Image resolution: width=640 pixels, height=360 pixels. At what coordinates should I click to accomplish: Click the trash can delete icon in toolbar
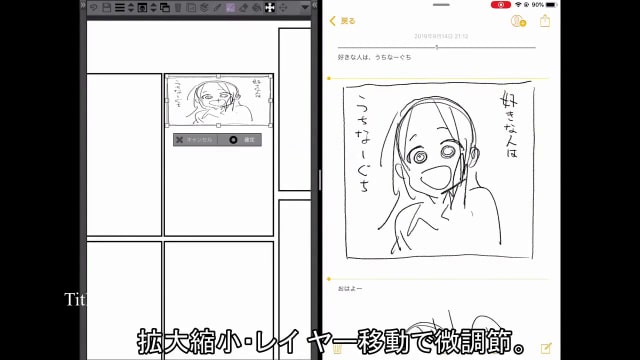(178, 7)
